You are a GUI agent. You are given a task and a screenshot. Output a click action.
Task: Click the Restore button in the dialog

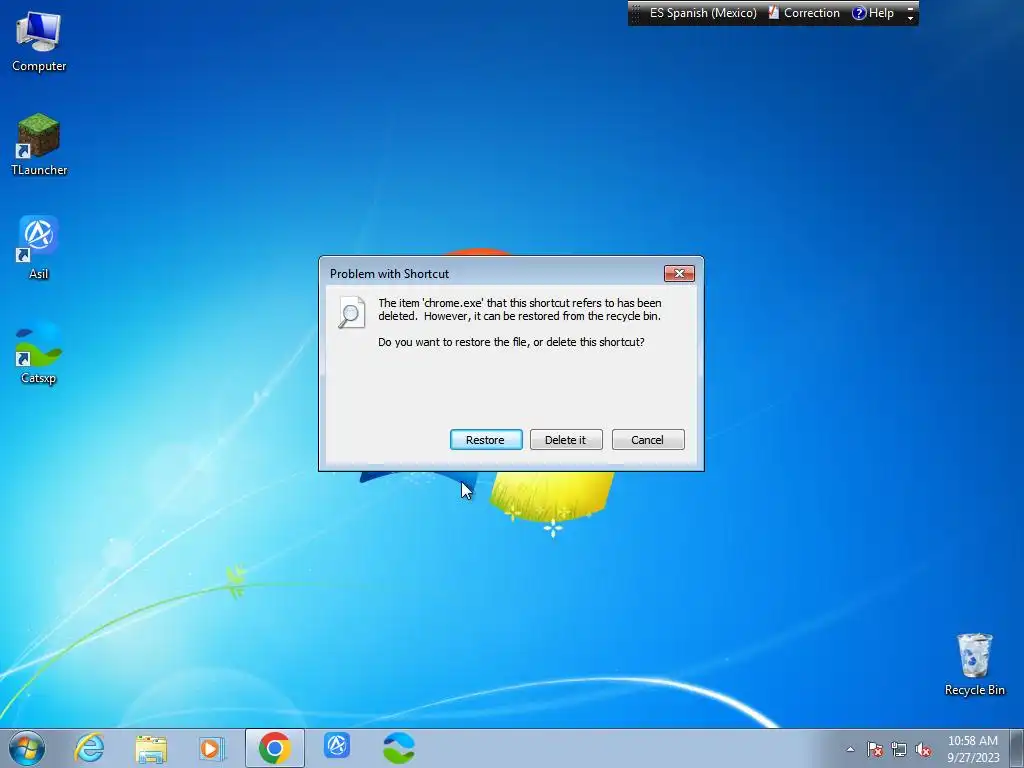coord(486,440)
